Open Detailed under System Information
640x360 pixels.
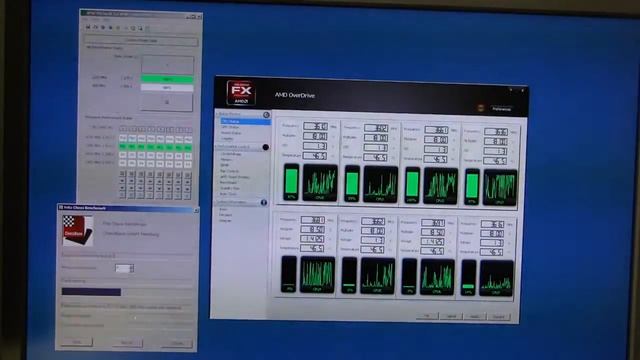point(226,215)
